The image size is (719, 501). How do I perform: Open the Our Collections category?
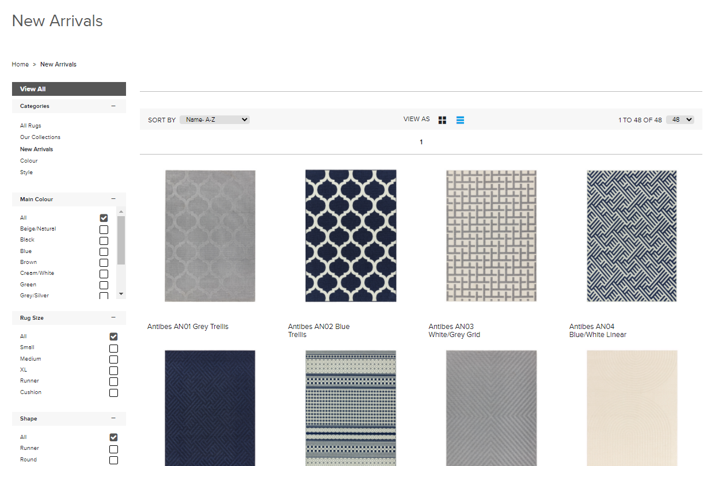(x=40, y=137)
